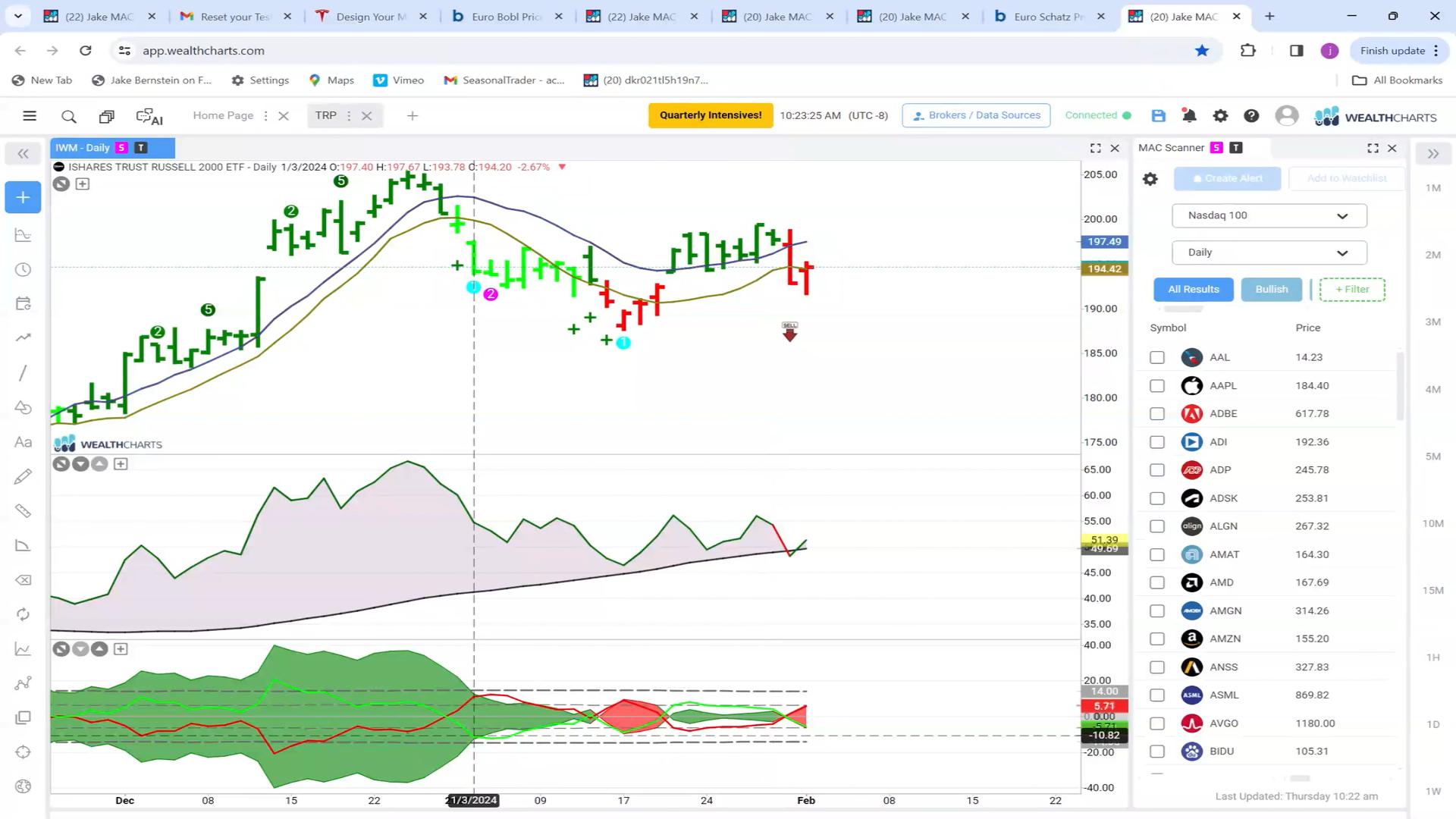This screenshot has height=819, width=1456.
Task: Open the help question mark icon
Action: pyautogui.click(x=1251, y=115)
